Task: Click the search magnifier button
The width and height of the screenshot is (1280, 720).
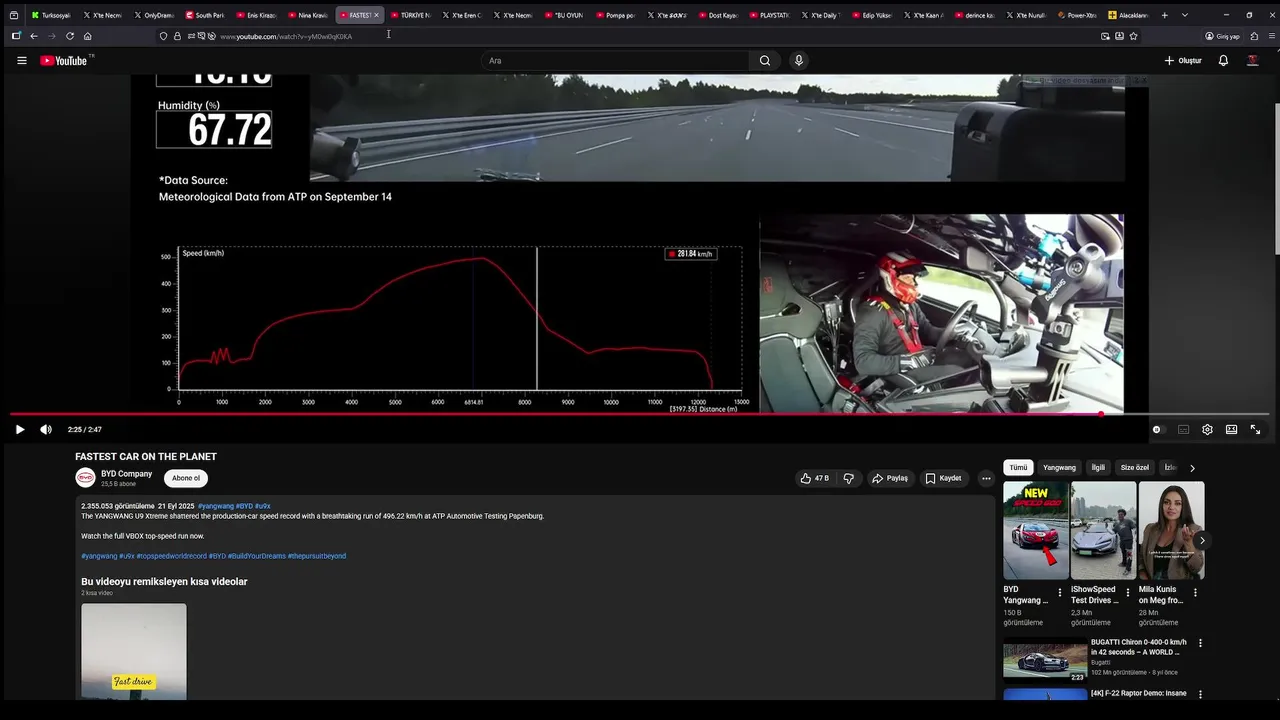Action: click(765, 61)
